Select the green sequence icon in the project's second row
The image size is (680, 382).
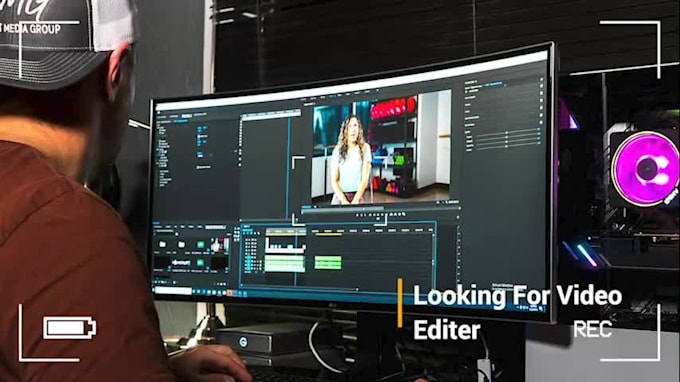pos(200,263)
